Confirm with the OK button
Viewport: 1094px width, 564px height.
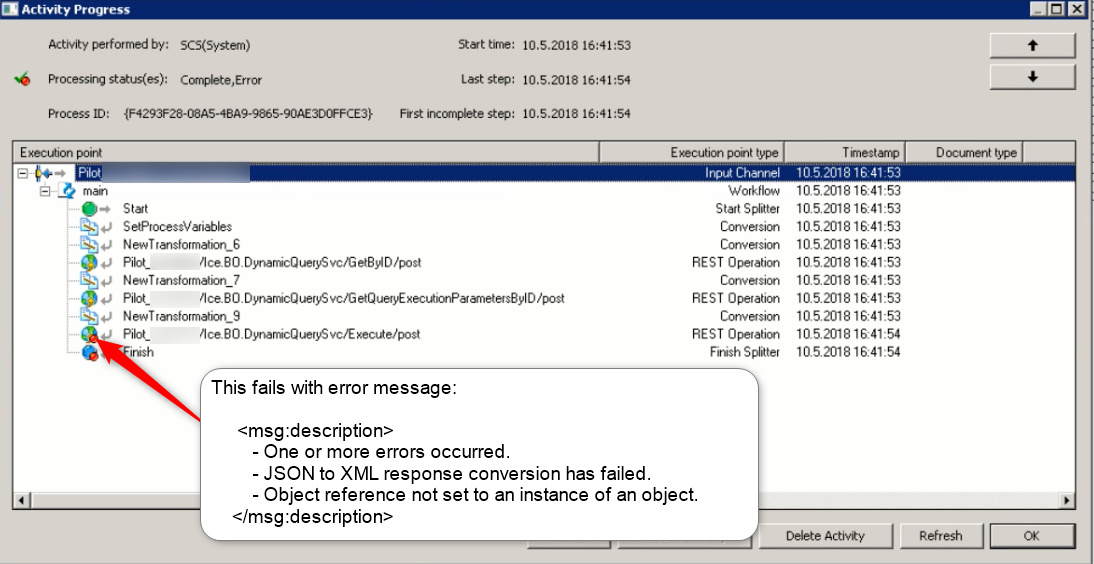pyautogui.click(x=1032, y=536)
